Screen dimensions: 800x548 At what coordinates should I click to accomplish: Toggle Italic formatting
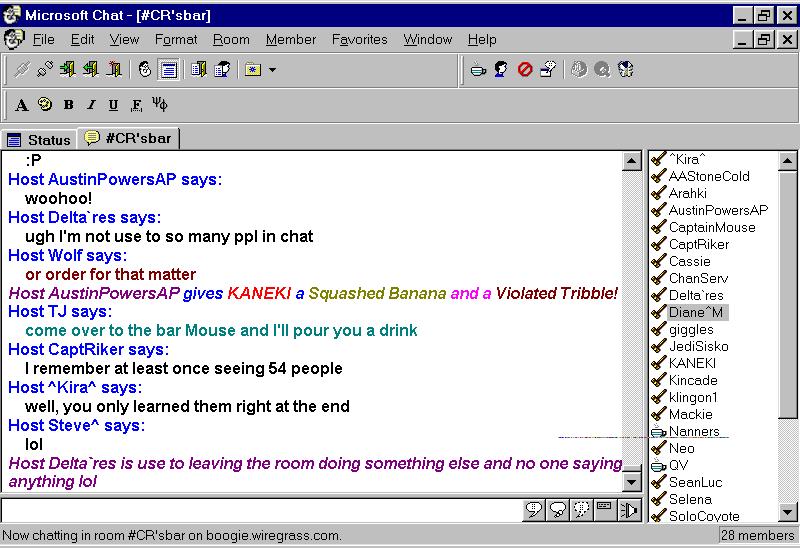coord(91,105)
